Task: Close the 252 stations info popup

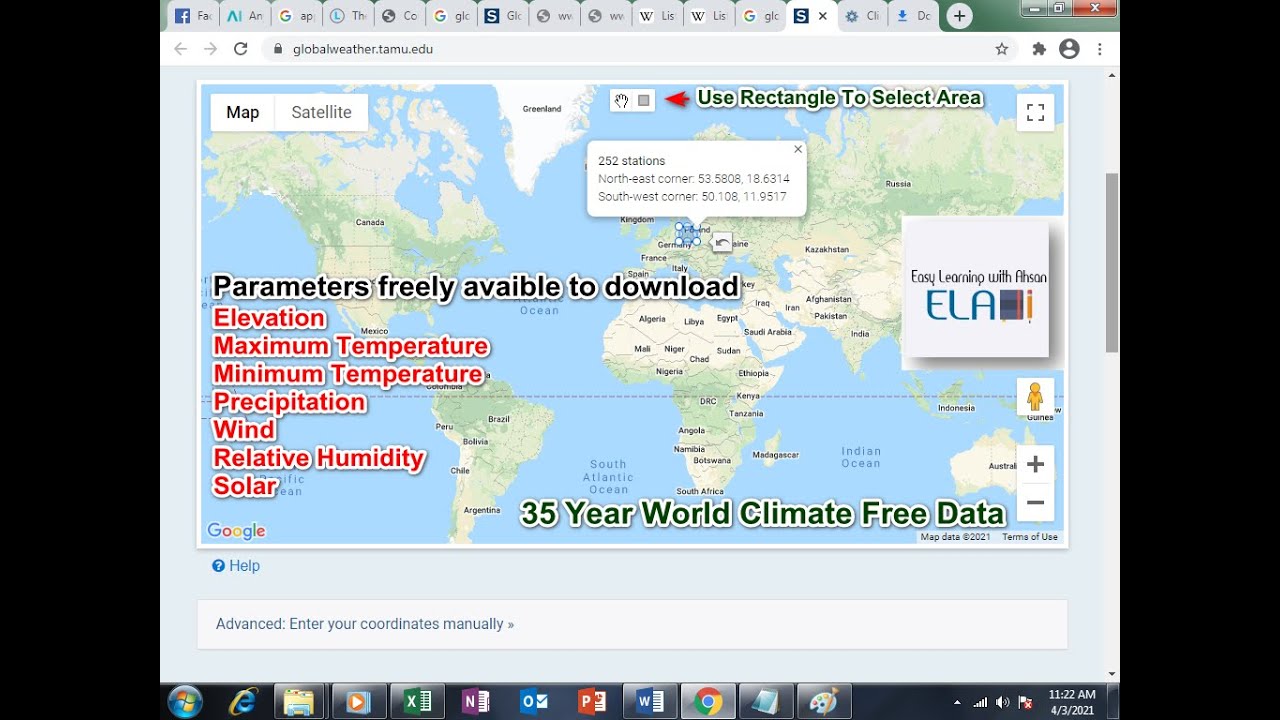Action: tap(798, 149)
